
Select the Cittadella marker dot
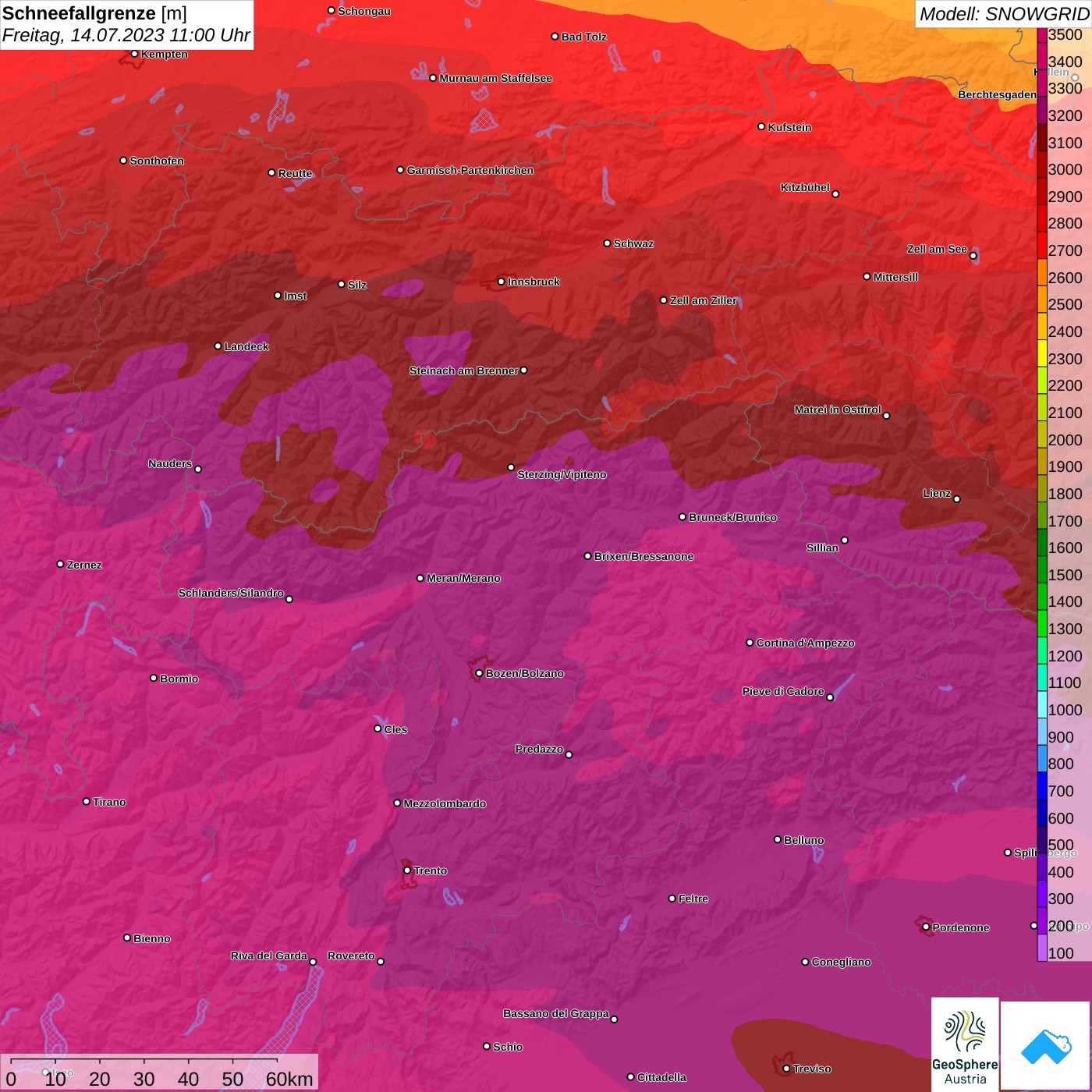(631, 1077)
